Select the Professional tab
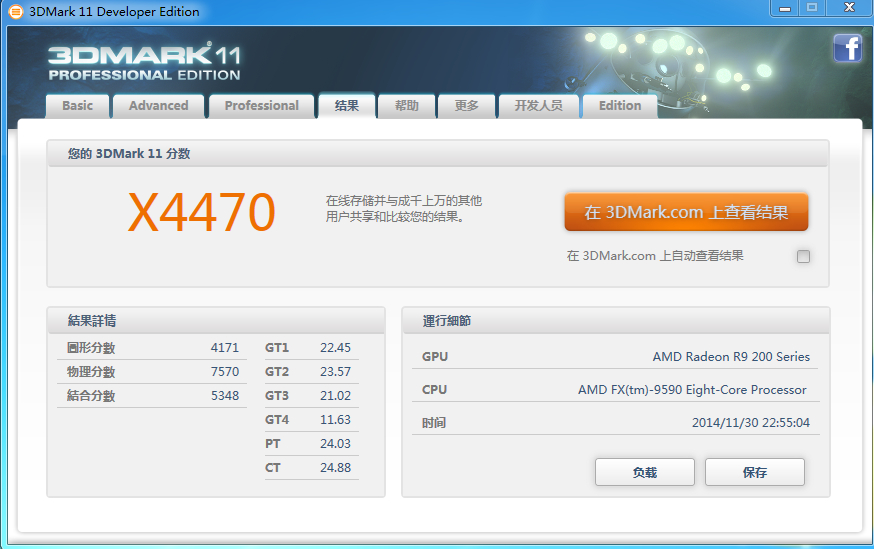This screenshot has height=549, width=874. click(x=261, y=106)
